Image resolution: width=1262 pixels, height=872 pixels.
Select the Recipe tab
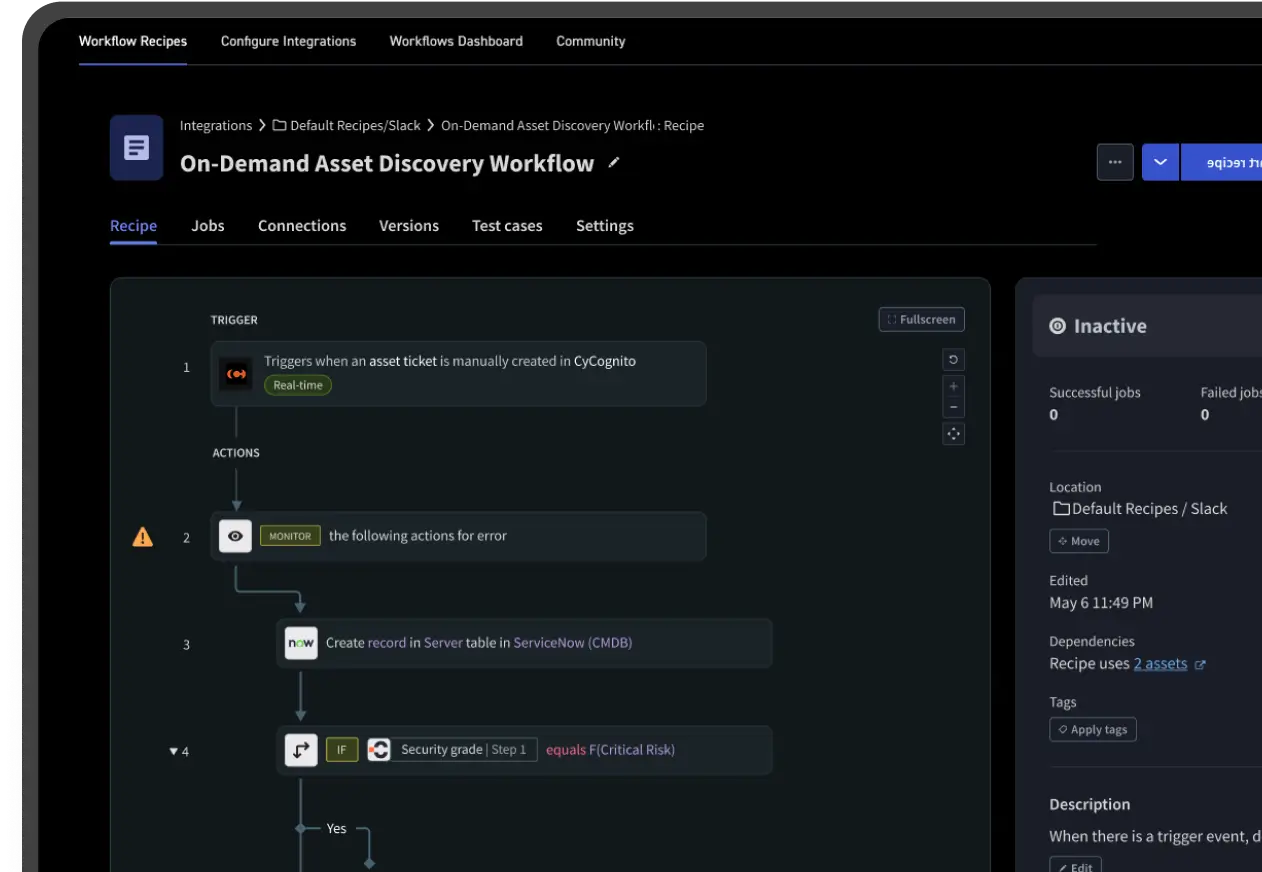[133, 225]
